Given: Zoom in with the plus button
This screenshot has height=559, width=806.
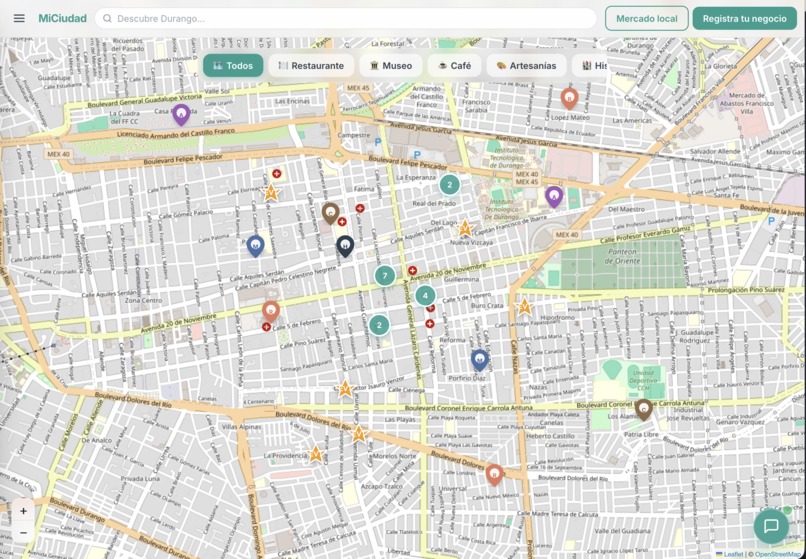Looking at the screenshot, I should point(23,511).
